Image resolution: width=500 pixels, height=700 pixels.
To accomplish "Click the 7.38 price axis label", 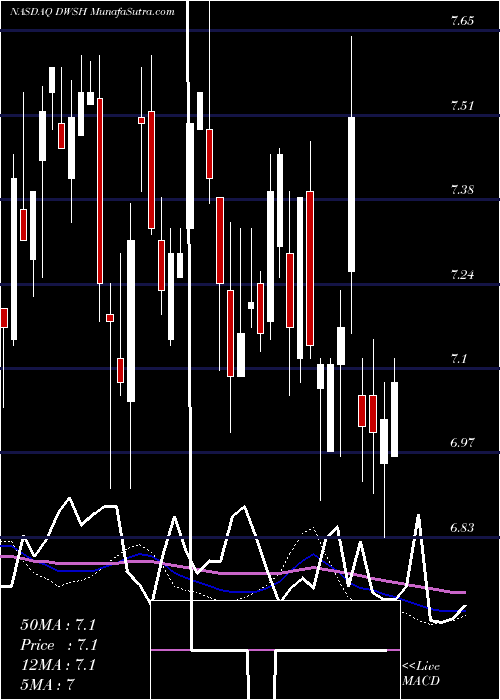I will tap(462, 190).
